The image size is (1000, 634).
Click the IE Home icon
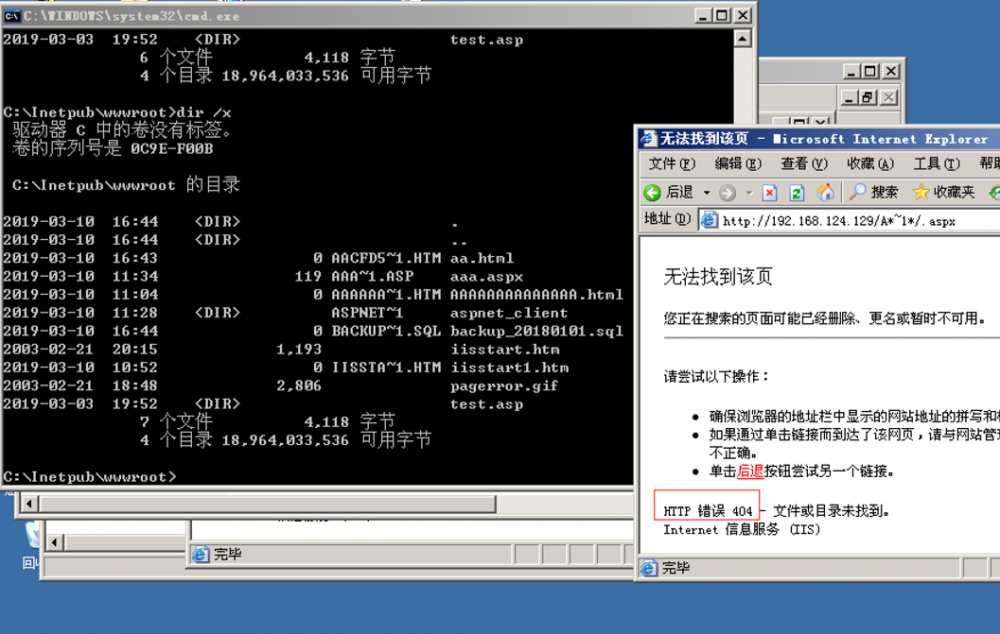[825, 192]
